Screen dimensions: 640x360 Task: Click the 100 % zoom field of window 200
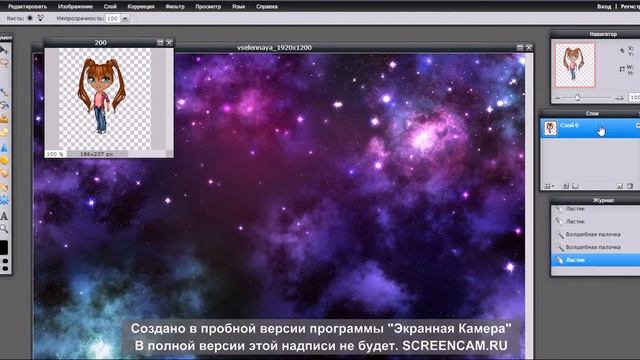pyautogui.click(x=55, y=154)
